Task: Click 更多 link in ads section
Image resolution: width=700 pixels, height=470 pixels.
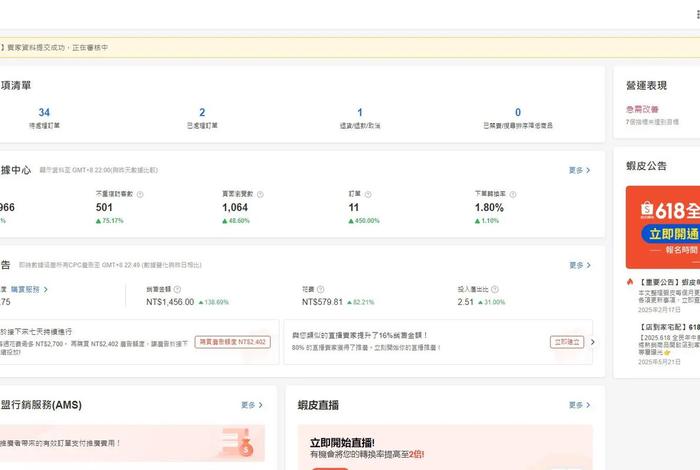Action: [x=580, y=265]
